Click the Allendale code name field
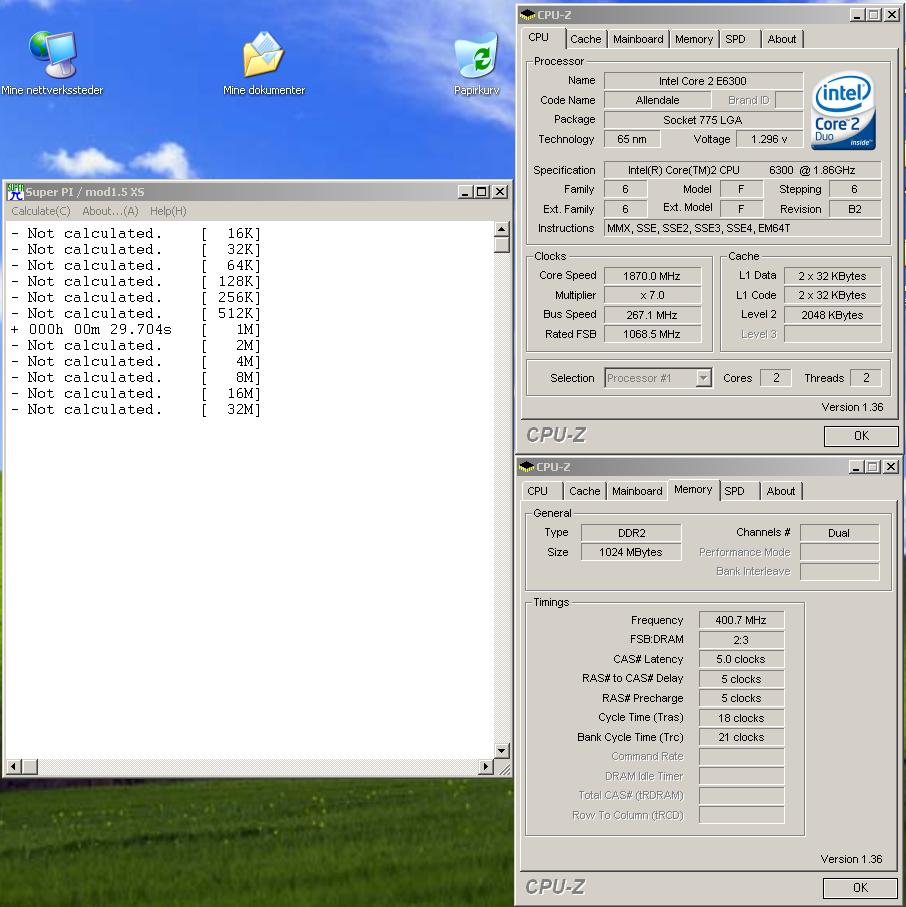This screenshot has width=906, height=907. pos(657,100)
